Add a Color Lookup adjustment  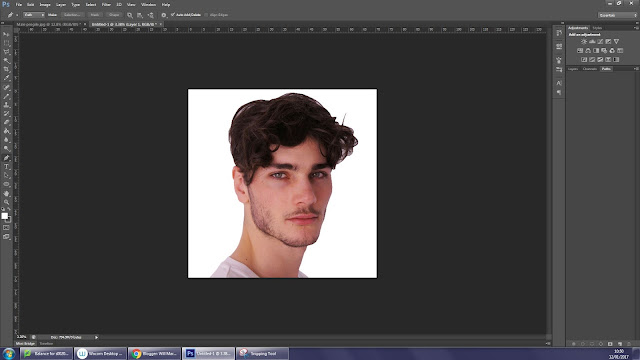pos(620,51)
